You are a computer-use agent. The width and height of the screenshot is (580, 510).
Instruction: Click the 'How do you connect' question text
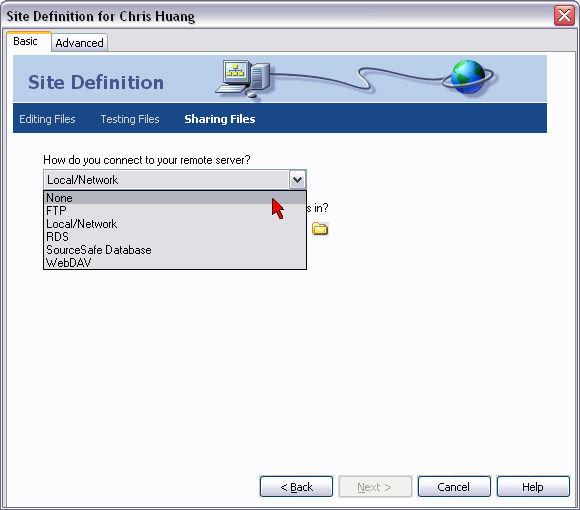147,160
